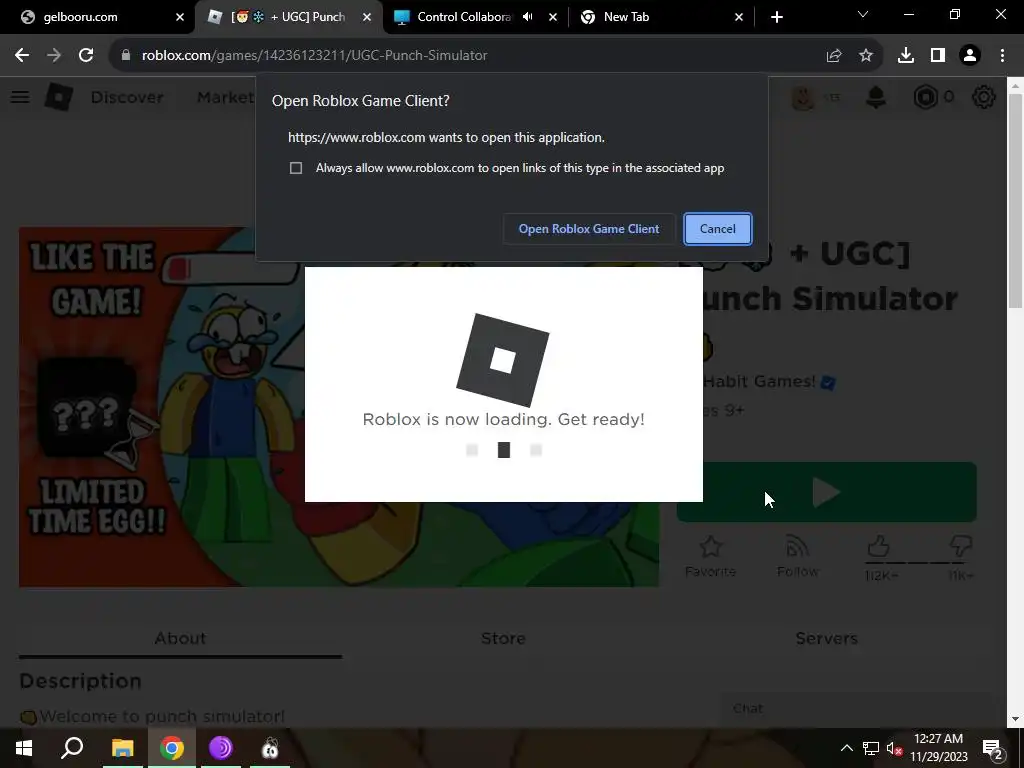Click the share page icon in address bar
Viewport: 1024px width, 768px height.
coord(834,56)
